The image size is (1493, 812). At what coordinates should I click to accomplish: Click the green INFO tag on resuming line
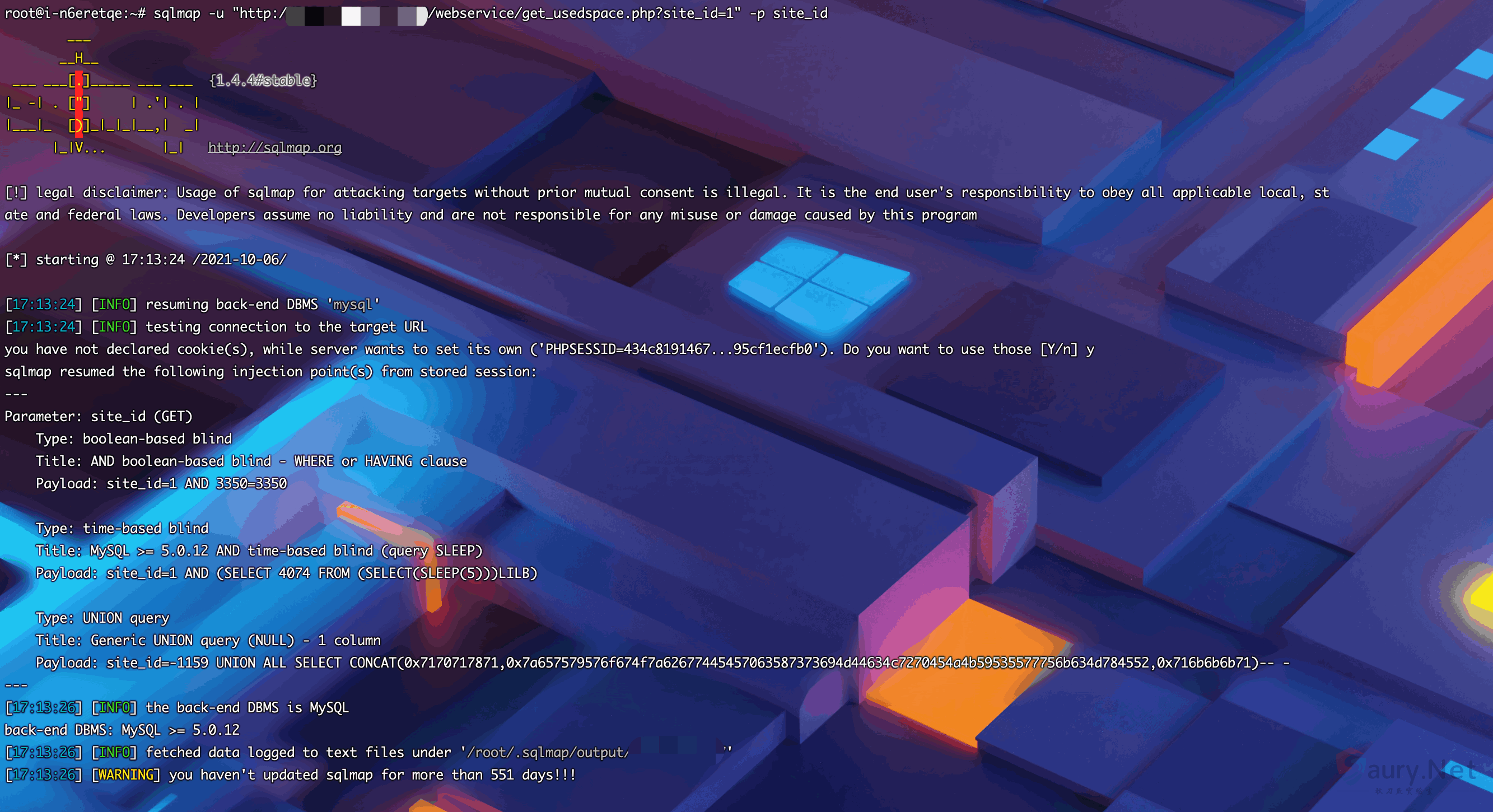(x=114, y=305)
